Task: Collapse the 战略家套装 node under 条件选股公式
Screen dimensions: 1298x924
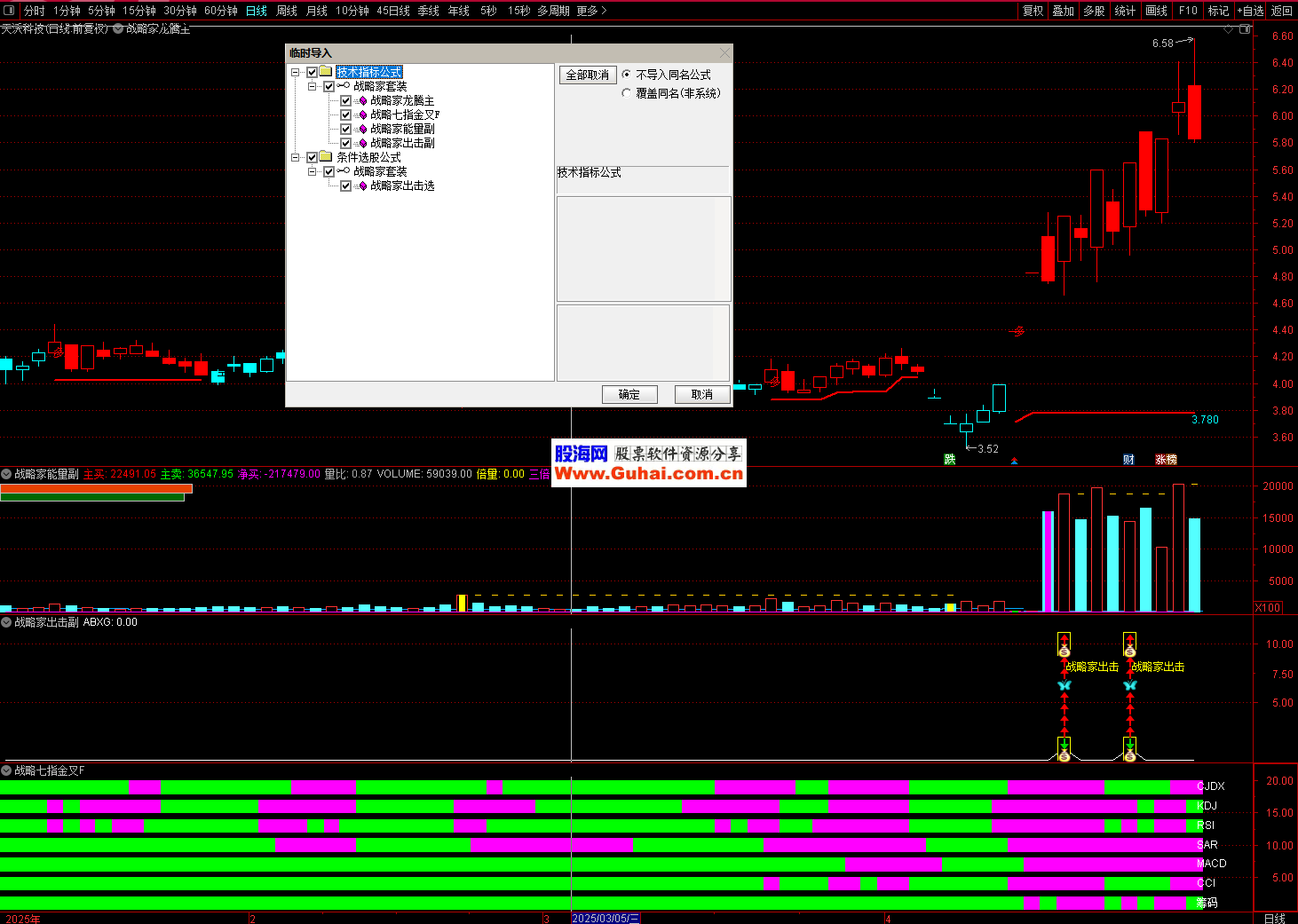Action: (313, 171)
